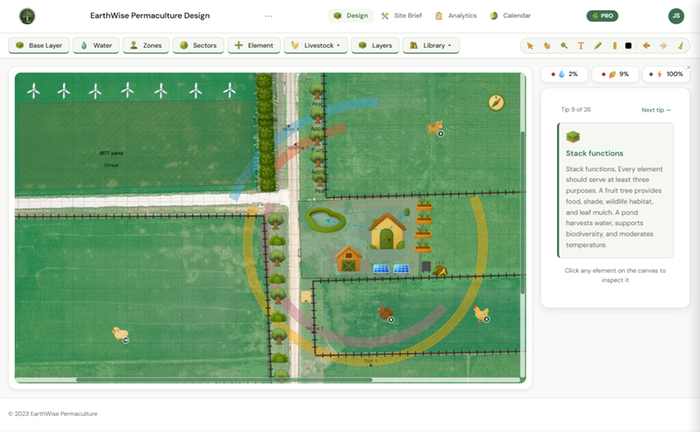This screenshot has width=700, height=432.
Task: Open the project three-dot menu
Action: (x=268, y=16)
